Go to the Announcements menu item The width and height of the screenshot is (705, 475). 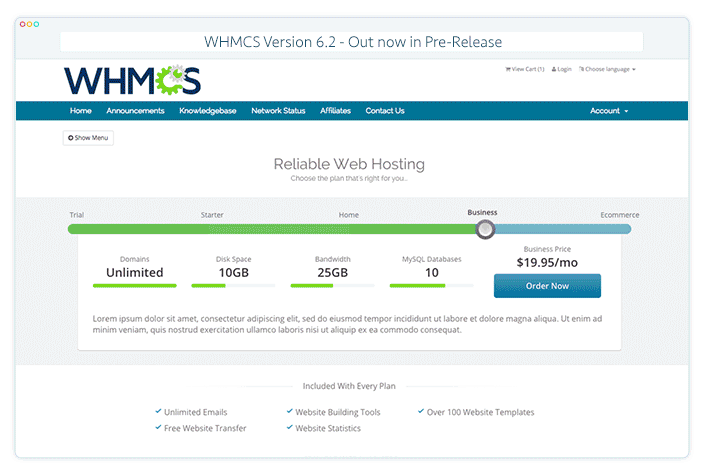coord(135,111)
